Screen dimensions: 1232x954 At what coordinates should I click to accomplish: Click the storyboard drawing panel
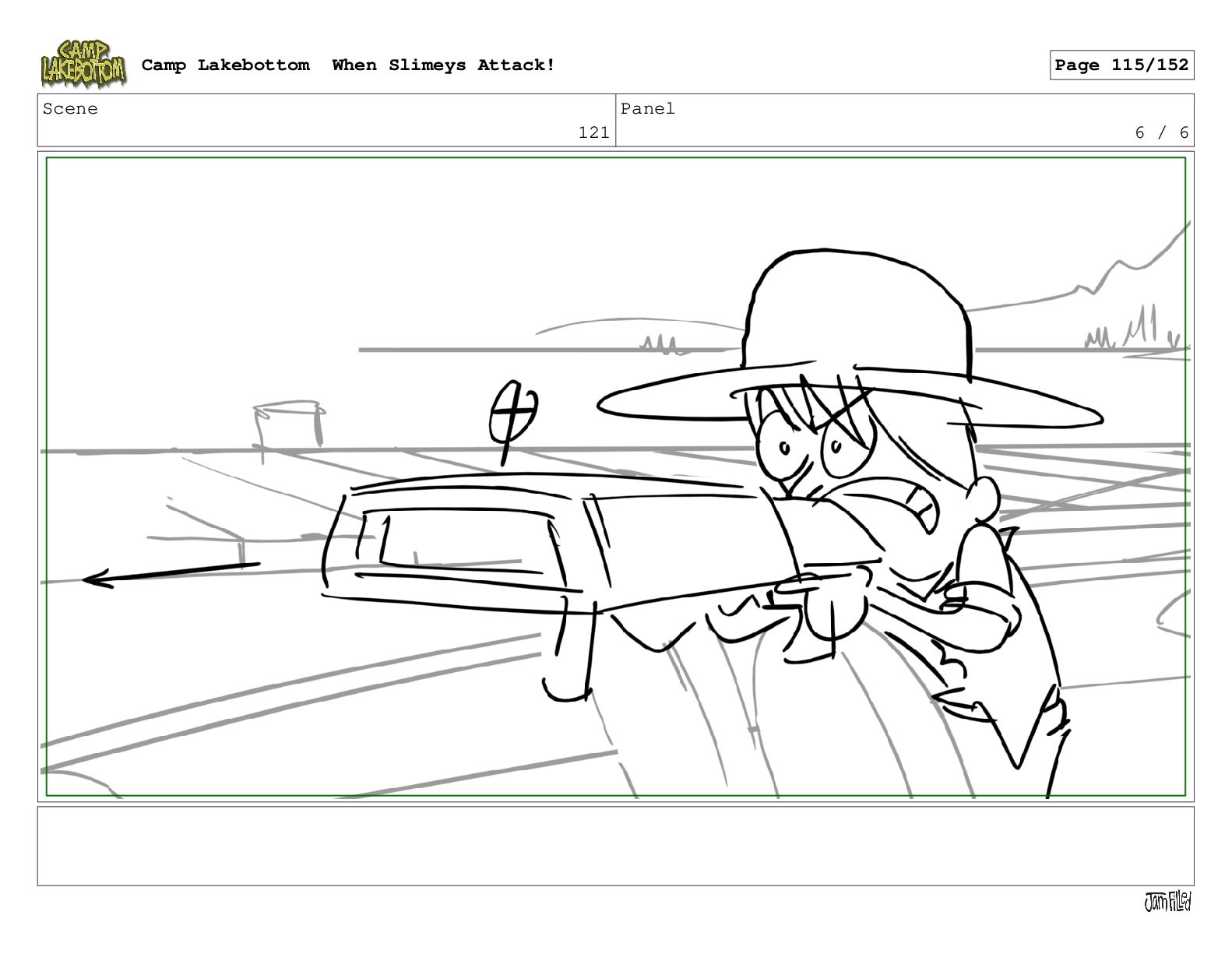tap(615, 477)
